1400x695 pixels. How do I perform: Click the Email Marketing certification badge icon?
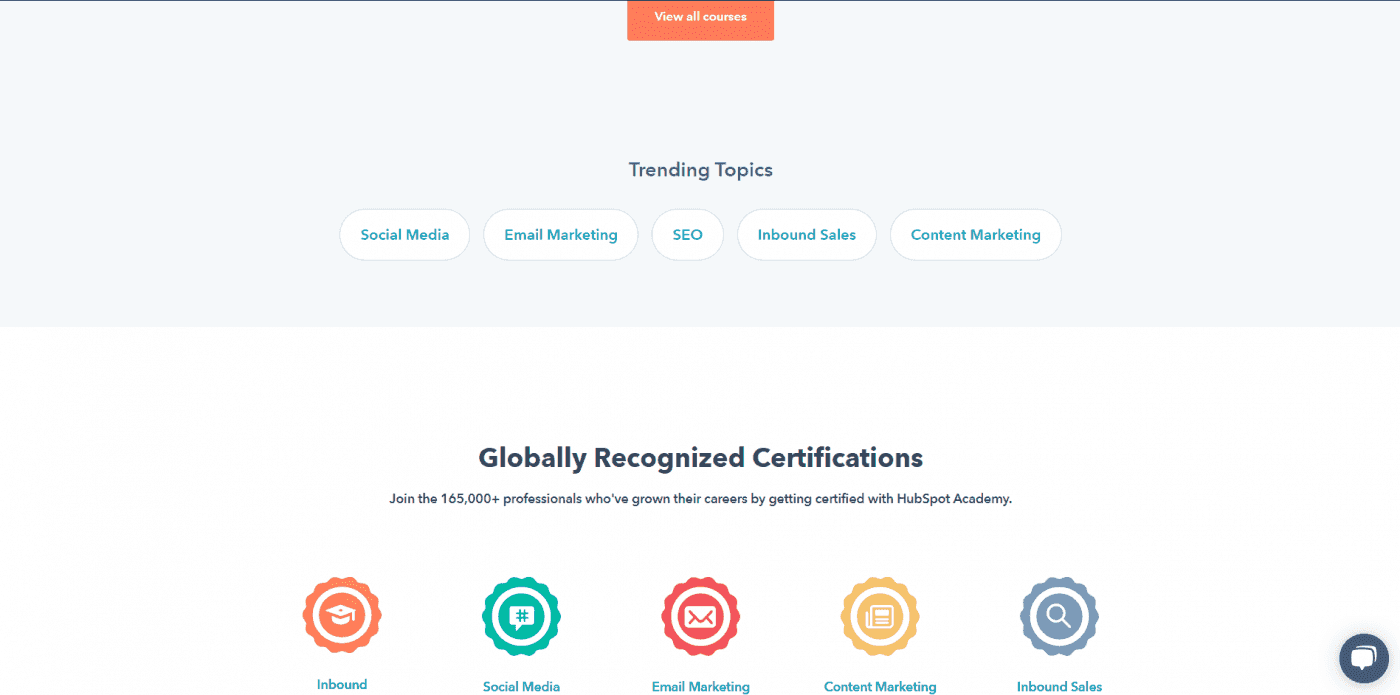[x=700, y=616]
